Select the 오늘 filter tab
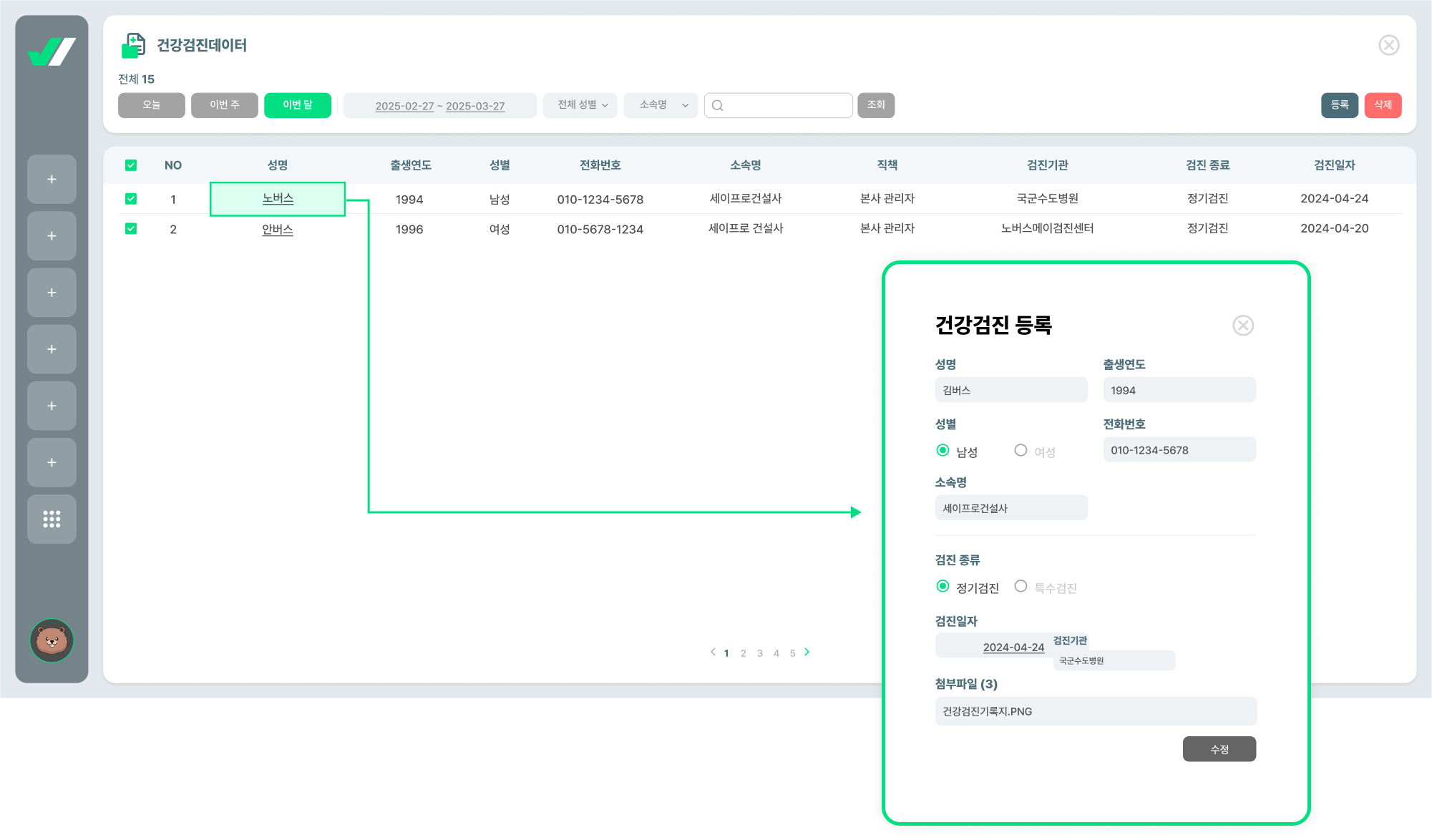This screenshot has width=1432, height=840. click(x=151, y=105)
